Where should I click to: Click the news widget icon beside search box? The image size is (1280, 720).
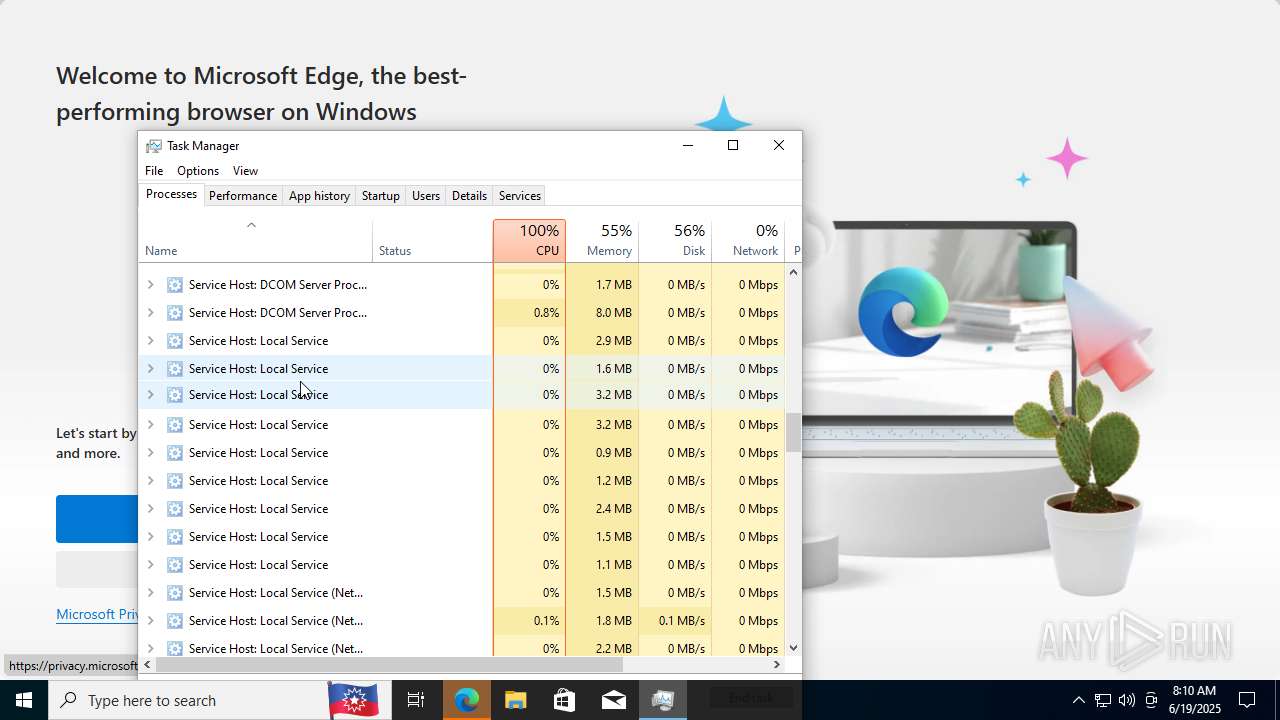[x=353, y=700]
